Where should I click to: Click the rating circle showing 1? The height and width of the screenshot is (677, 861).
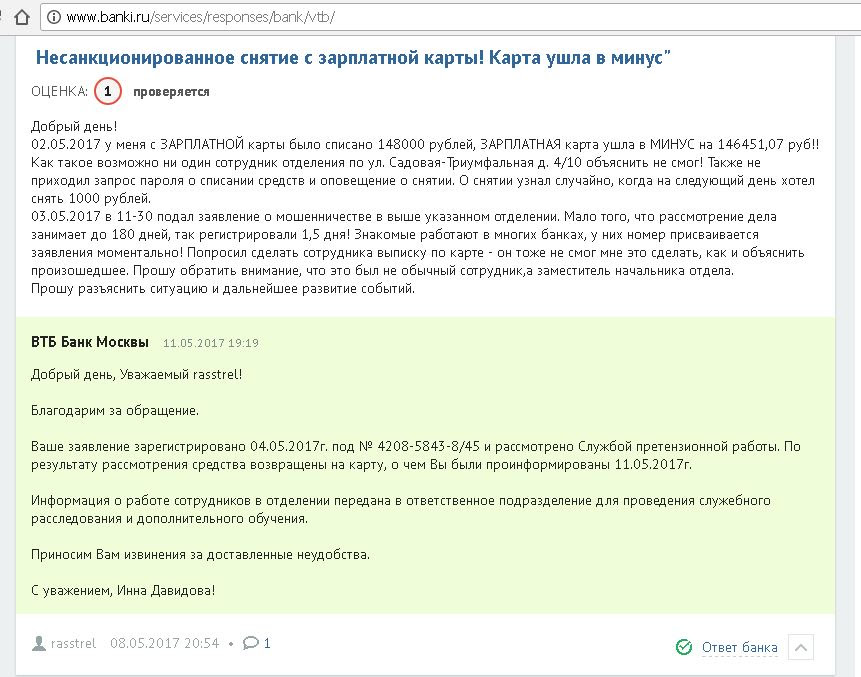tap(108, 91)
